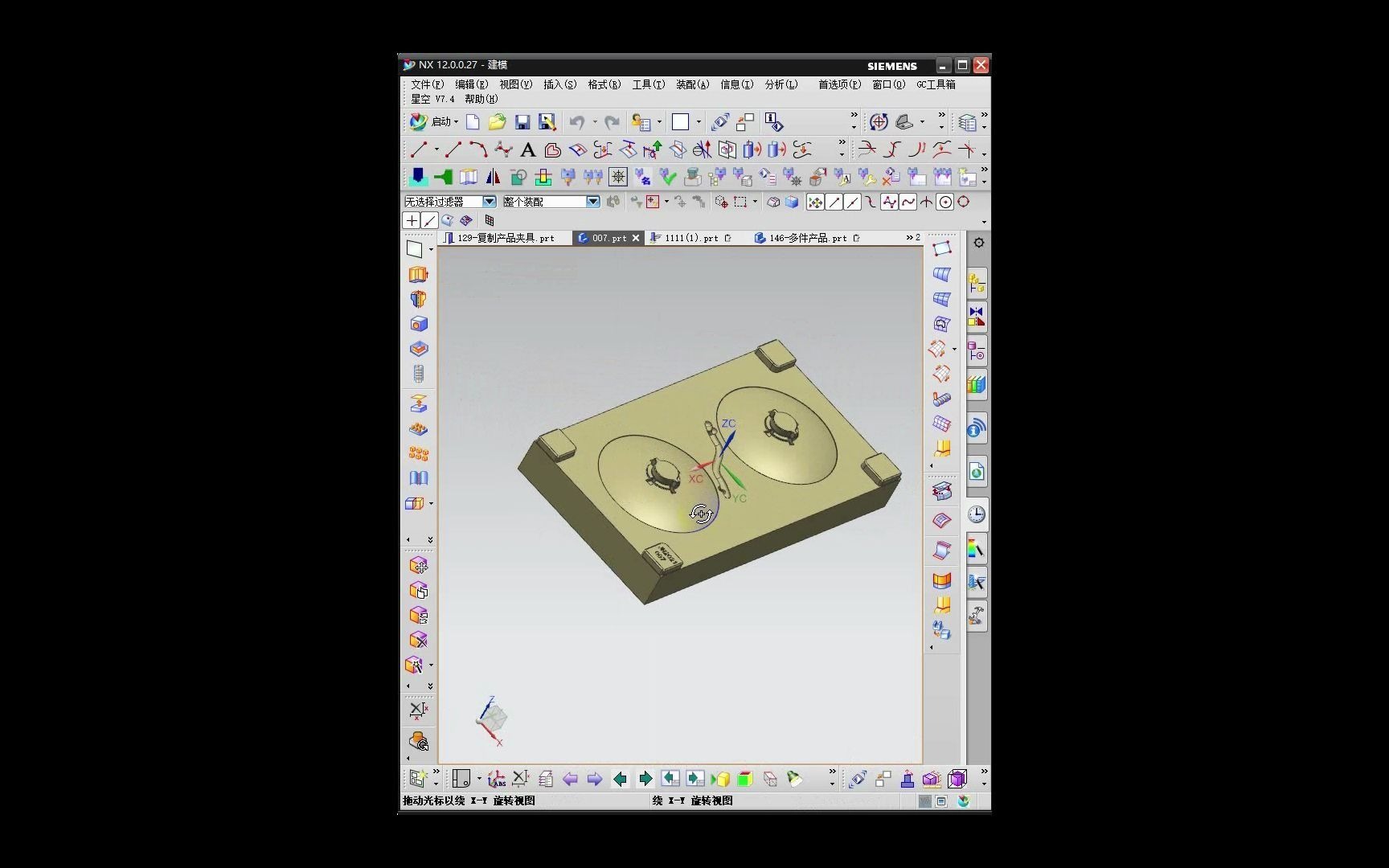This screenshot has height=868, width=1389.
Task: Show more document tabs via '» 2'
Action: 913,238
